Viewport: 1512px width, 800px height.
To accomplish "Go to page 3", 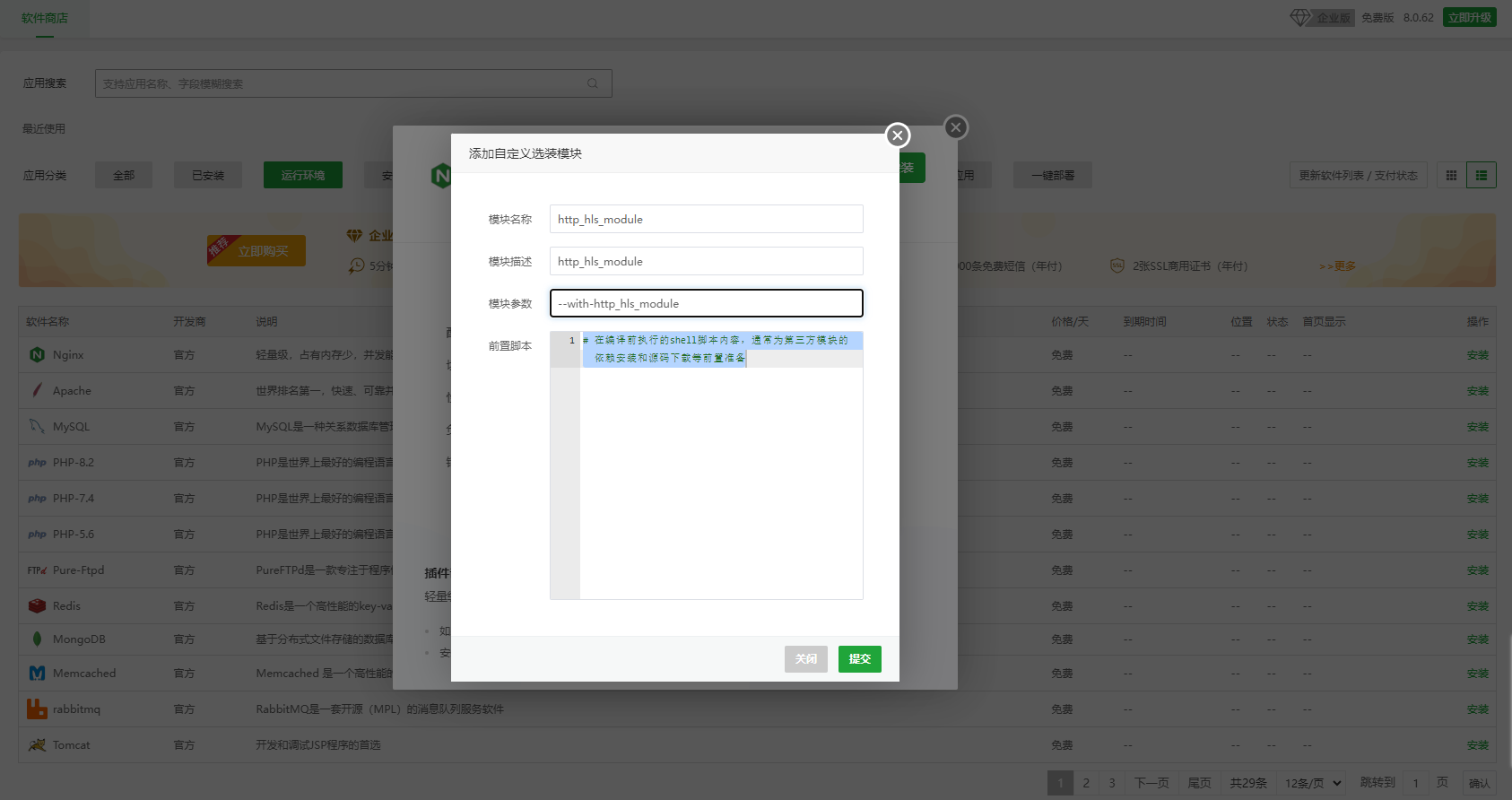I will point(1112,783).
